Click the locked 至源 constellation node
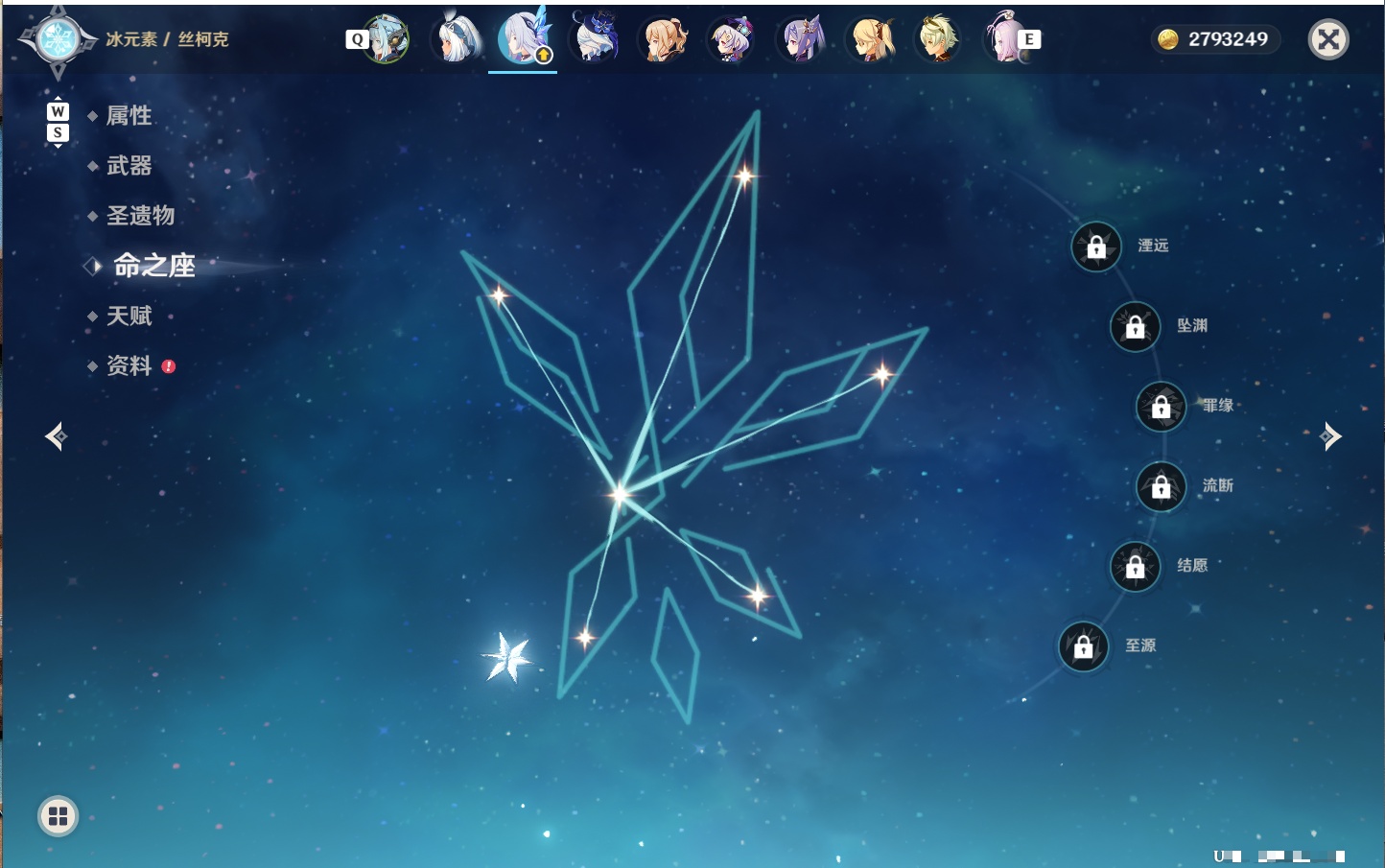The image size is (1385, 868). click(x=1083, y=646)
